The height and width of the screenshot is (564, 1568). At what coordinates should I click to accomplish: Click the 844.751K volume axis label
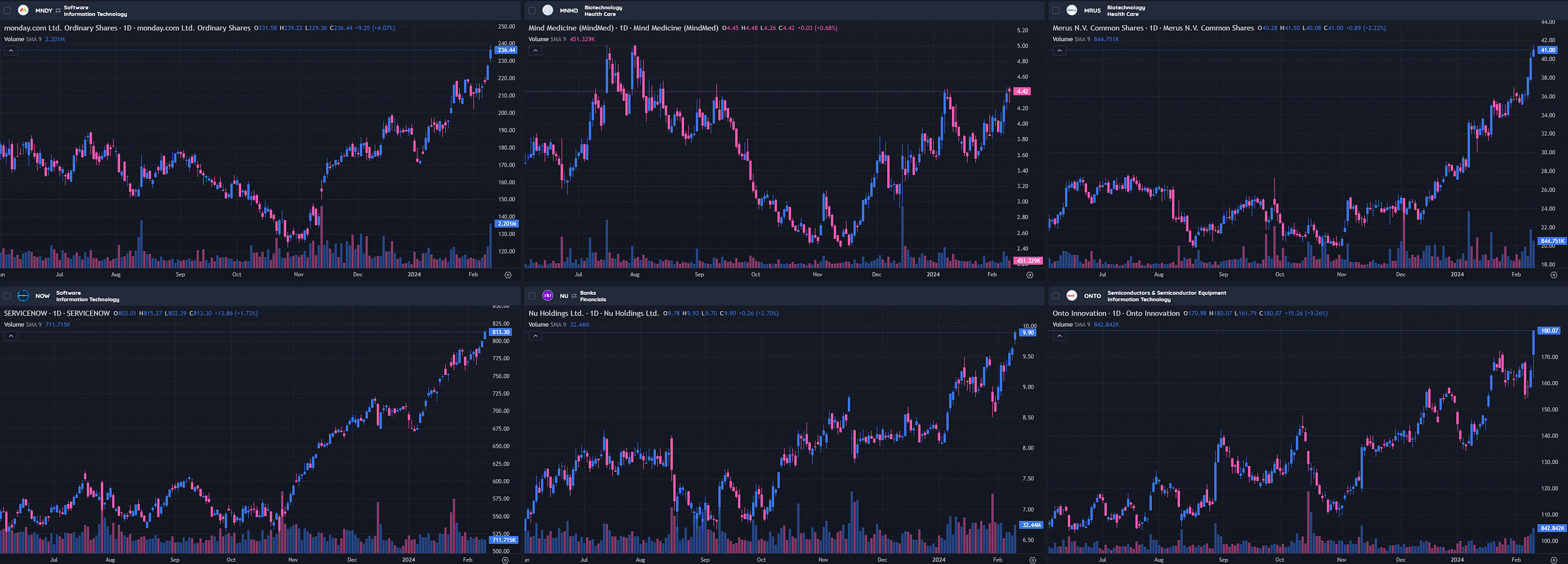1552,241
